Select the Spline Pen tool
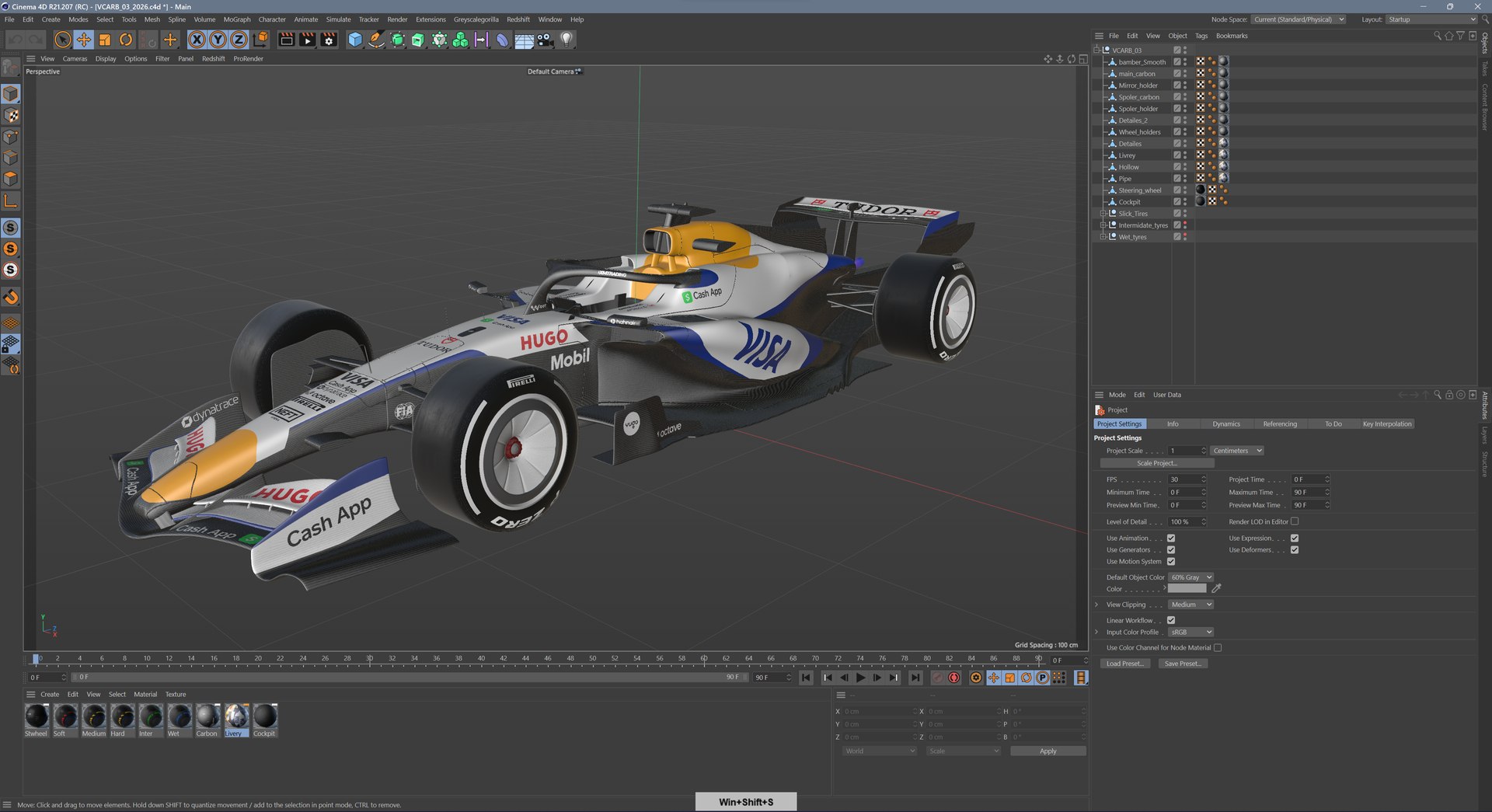Screen dimensions: 1492x812 (376, 40)
